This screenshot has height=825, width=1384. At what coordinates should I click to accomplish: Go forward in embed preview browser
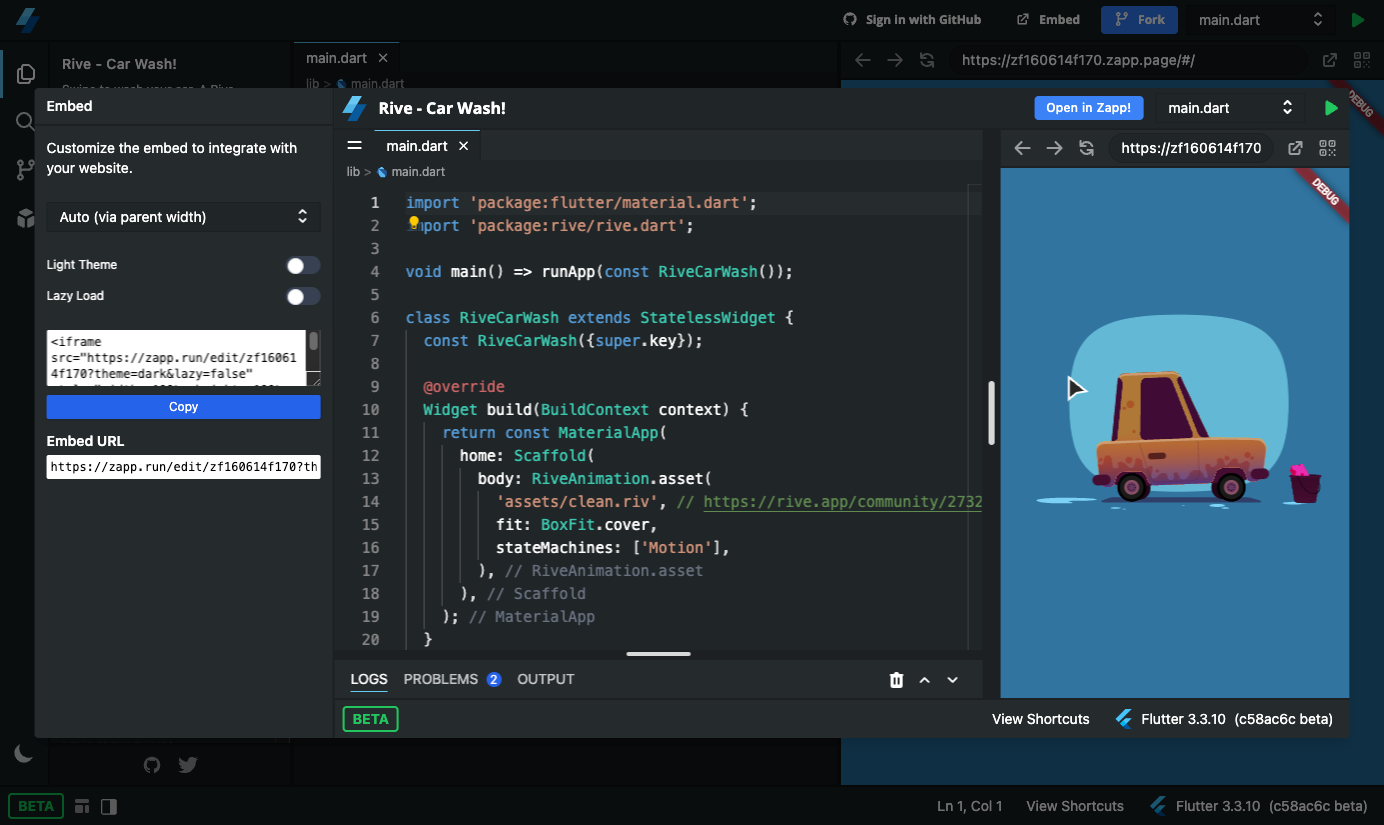pos(1054,148)
